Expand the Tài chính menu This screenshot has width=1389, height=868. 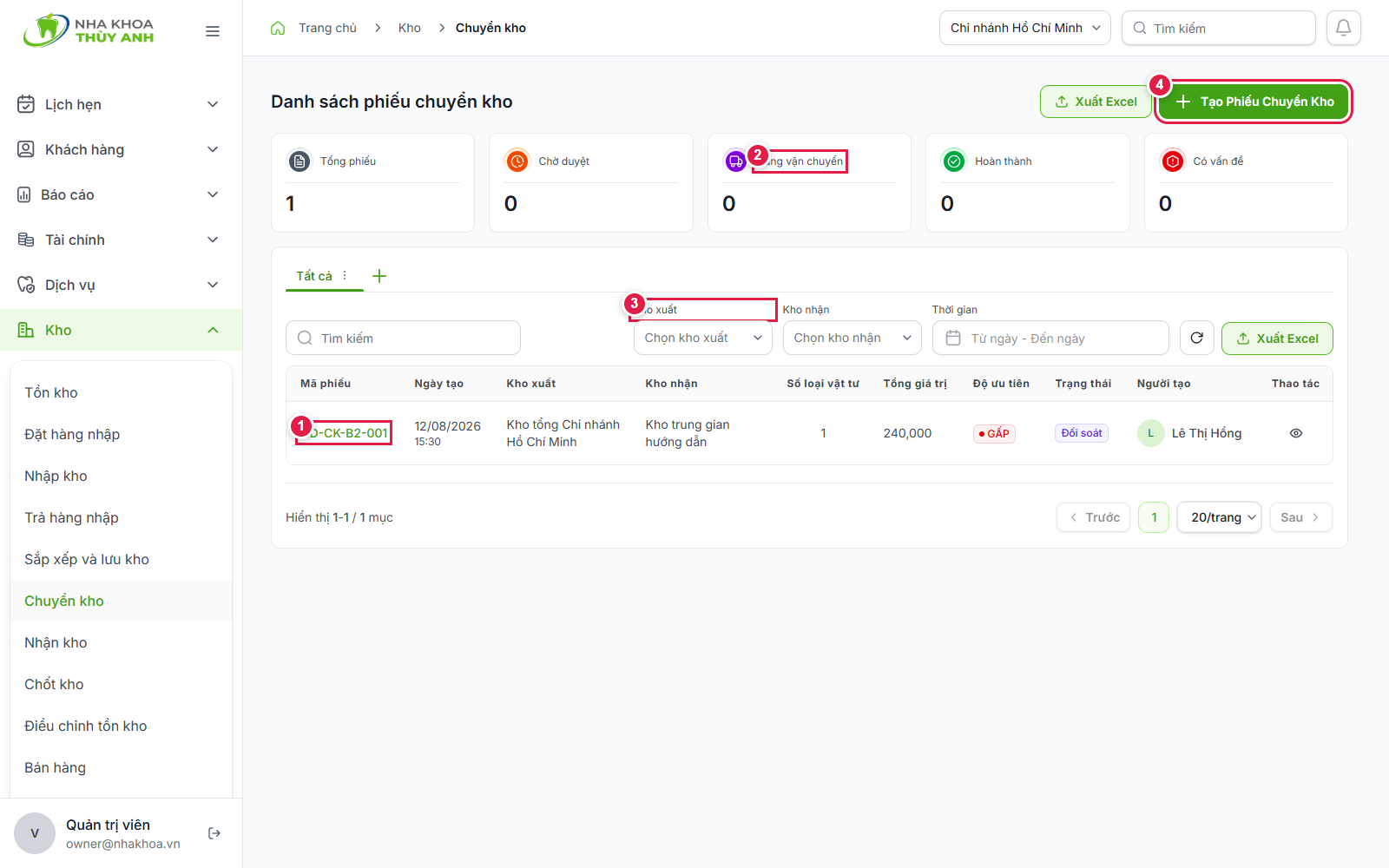[121, 240]
